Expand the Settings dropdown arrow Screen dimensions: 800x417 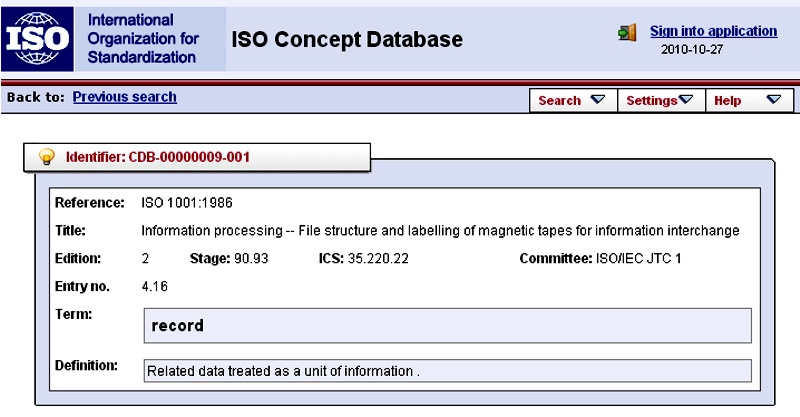[686, 100]
